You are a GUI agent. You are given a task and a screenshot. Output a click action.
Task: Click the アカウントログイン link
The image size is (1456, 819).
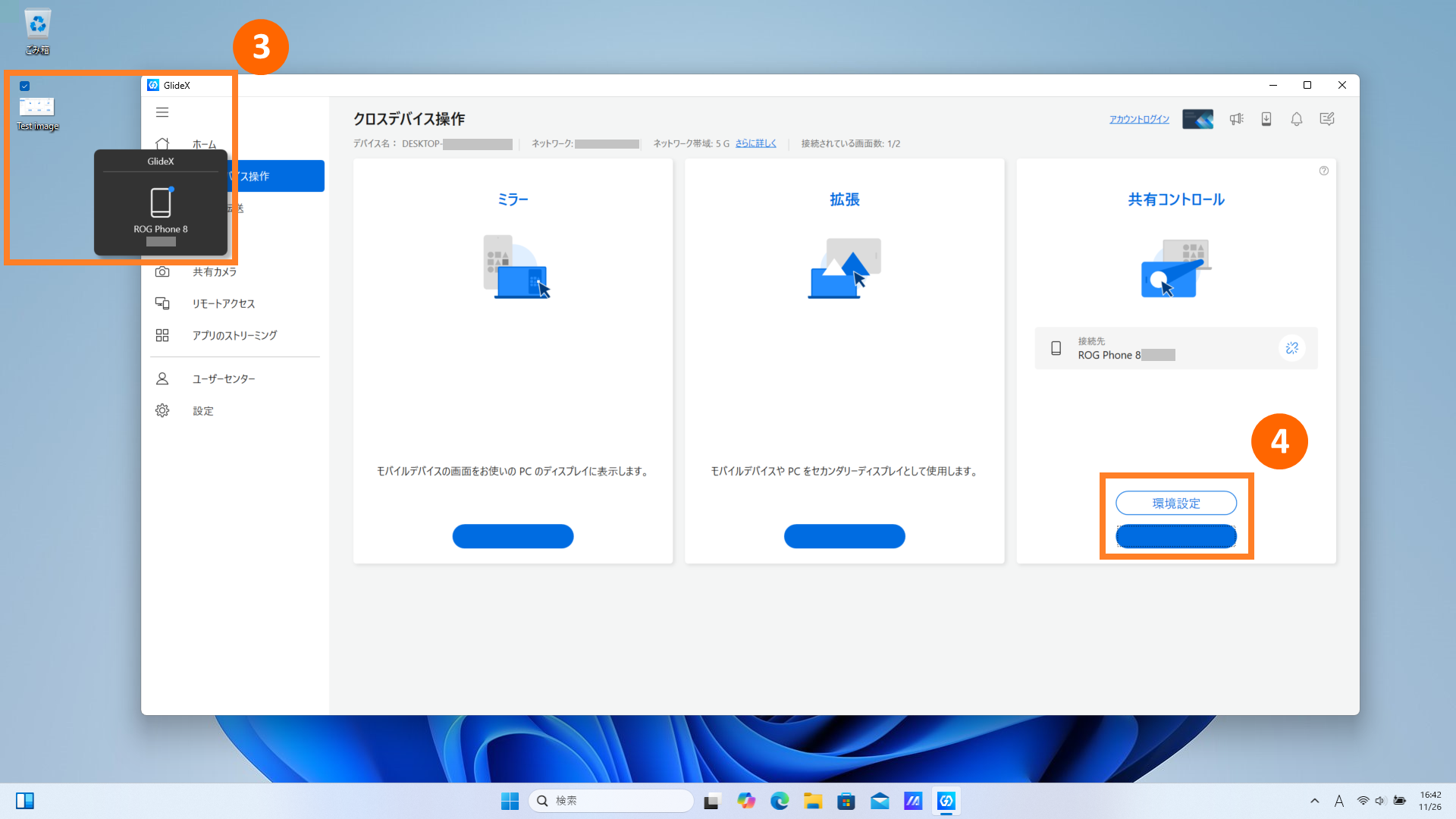1139,119
